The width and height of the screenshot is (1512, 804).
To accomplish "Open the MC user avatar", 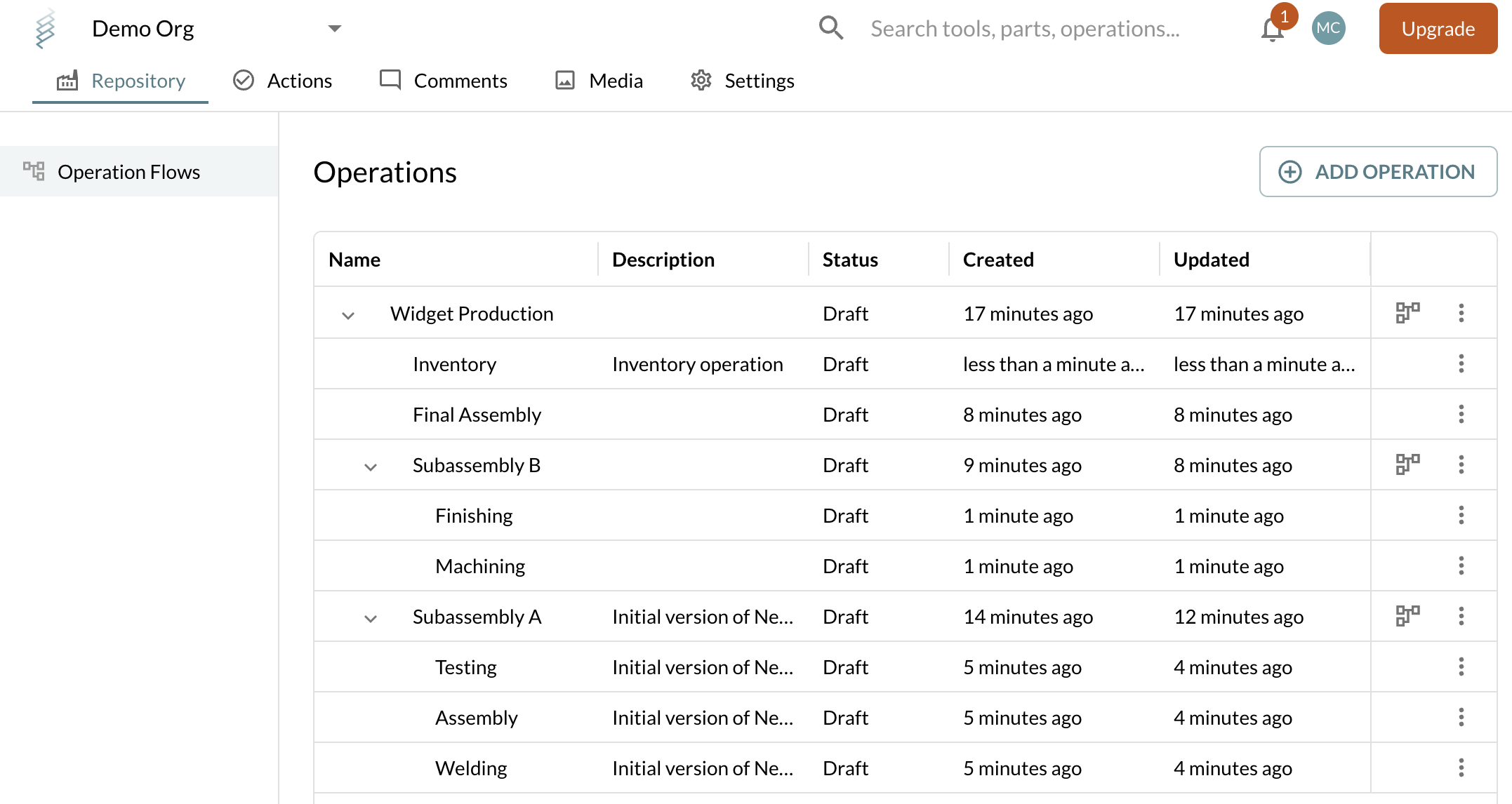I will pyautogui.click(x=1328, y=28).
